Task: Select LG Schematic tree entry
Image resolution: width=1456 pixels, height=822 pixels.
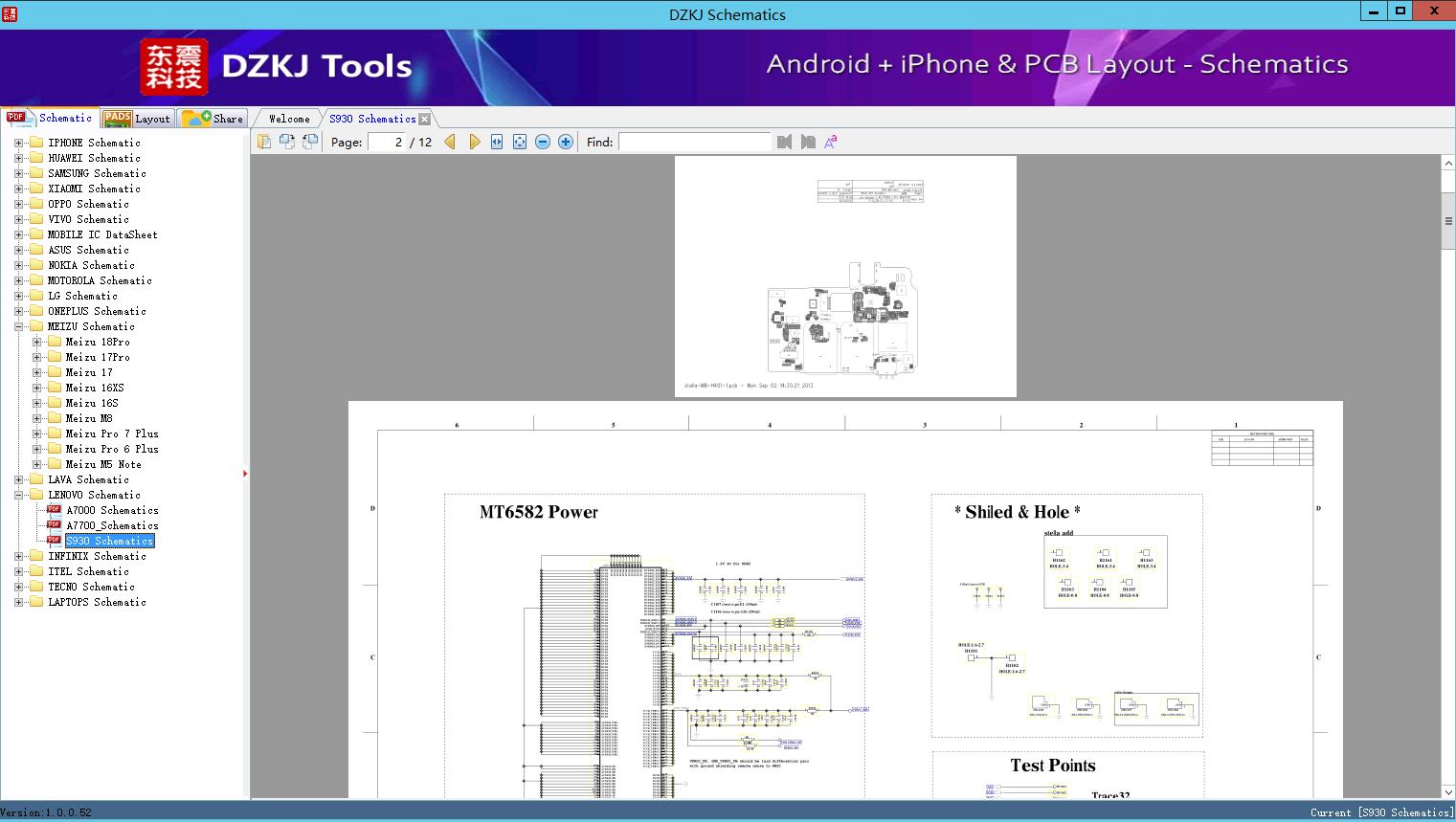Action: point(82,296)
